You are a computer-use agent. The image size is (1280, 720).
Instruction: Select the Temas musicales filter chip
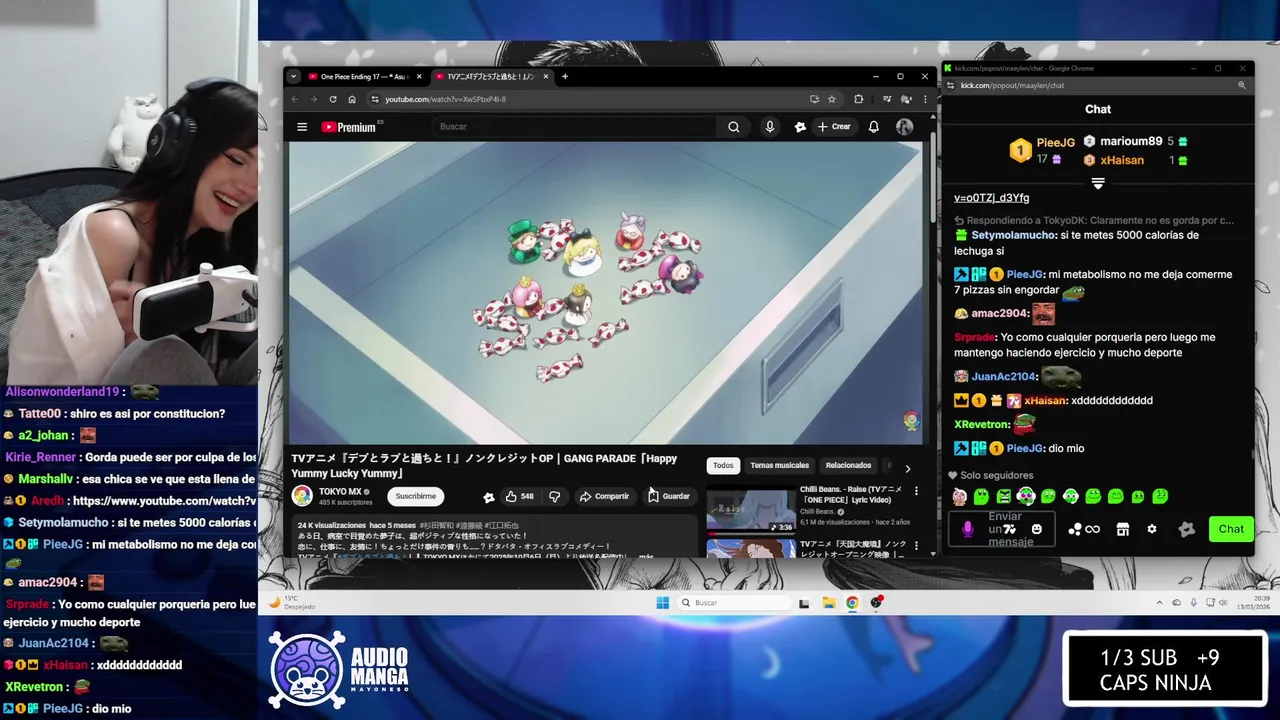pos(779,465)
